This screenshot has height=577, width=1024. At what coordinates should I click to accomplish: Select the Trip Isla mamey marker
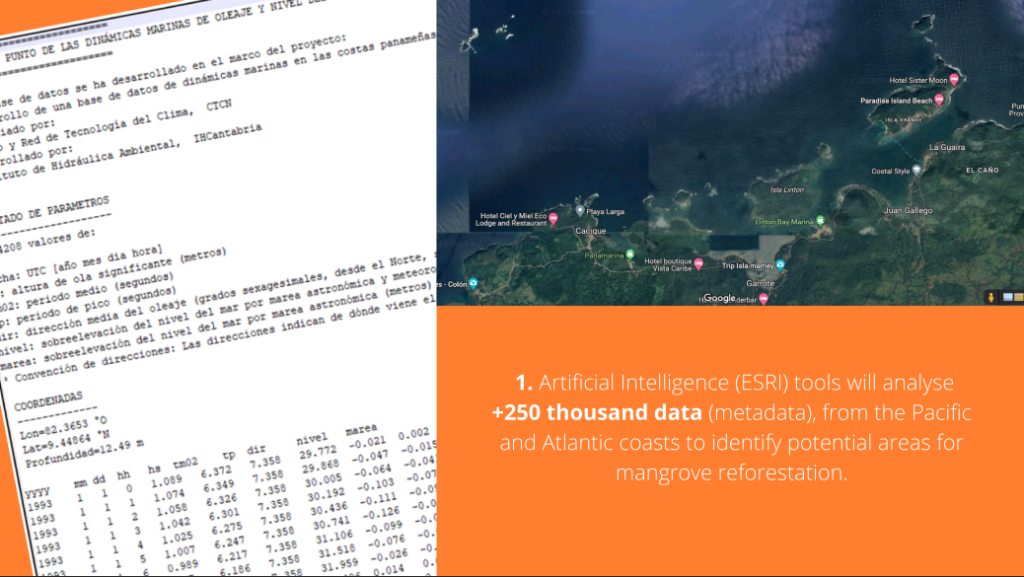coord(780,265)
